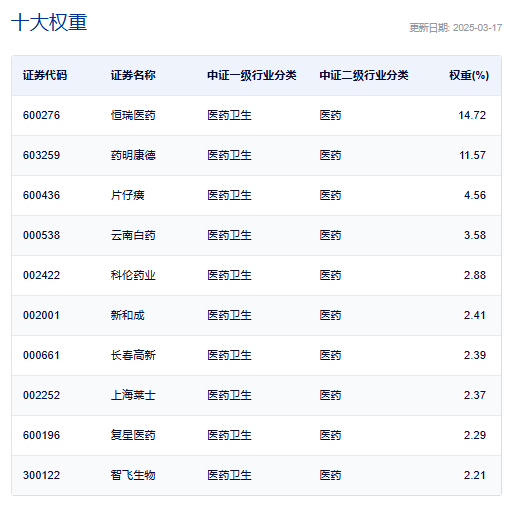Viewport: 514px width, 511px height.
Task: Click secondary industry 医药 in 603259 row
Action: tap(330, 155)
